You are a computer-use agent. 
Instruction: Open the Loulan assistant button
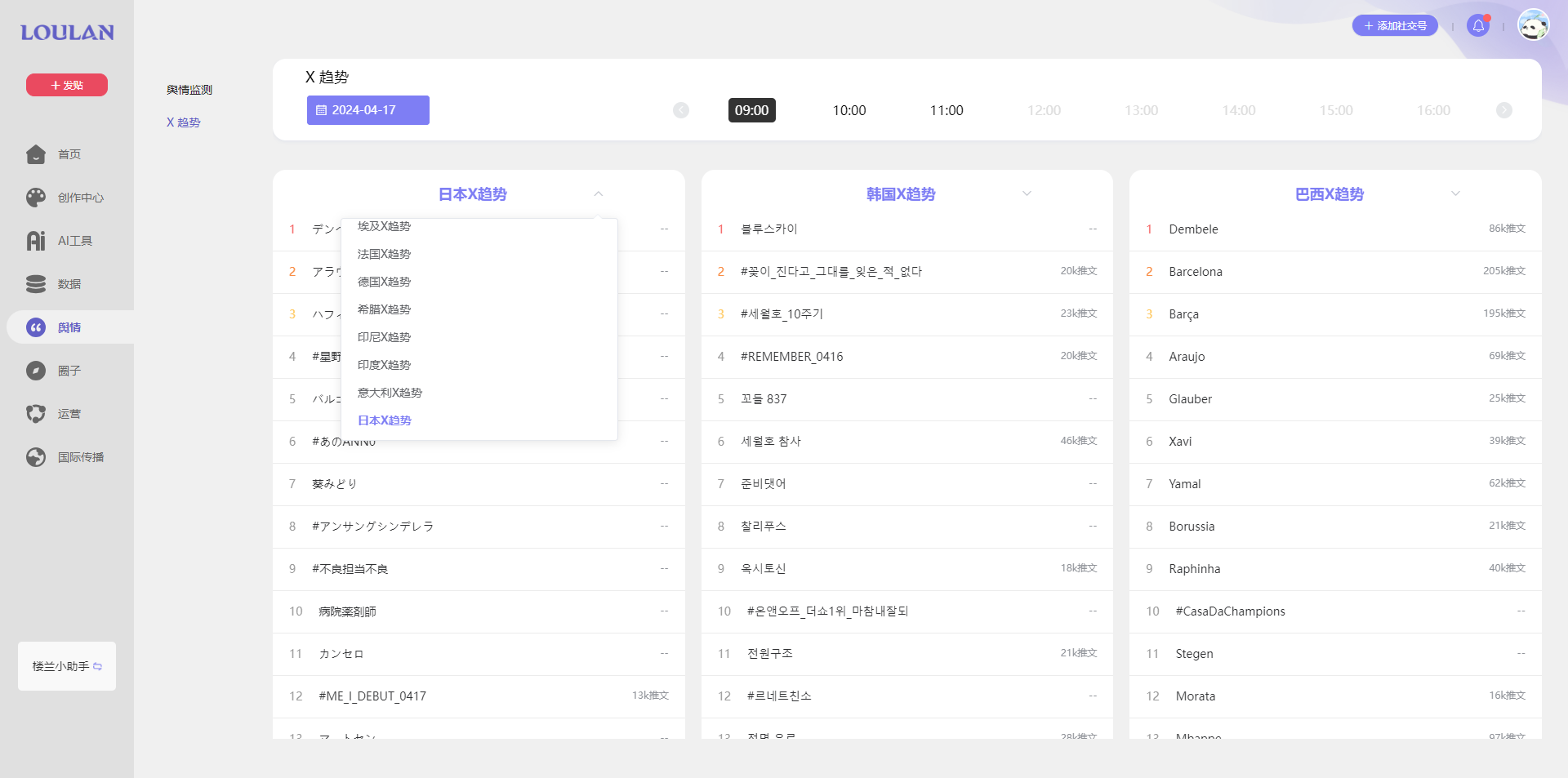[67, 666]
